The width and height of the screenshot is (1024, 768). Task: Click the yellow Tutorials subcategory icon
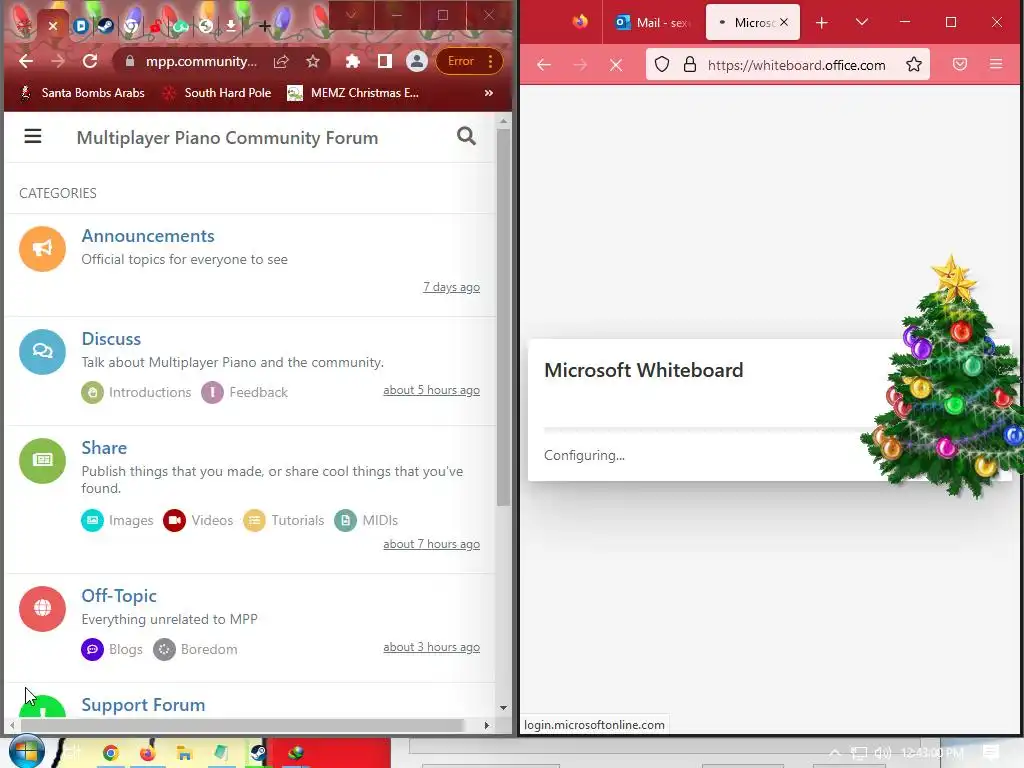(254, 520)
